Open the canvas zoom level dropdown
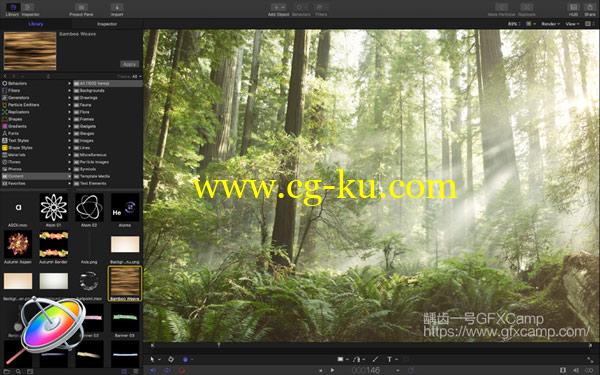 514,24
